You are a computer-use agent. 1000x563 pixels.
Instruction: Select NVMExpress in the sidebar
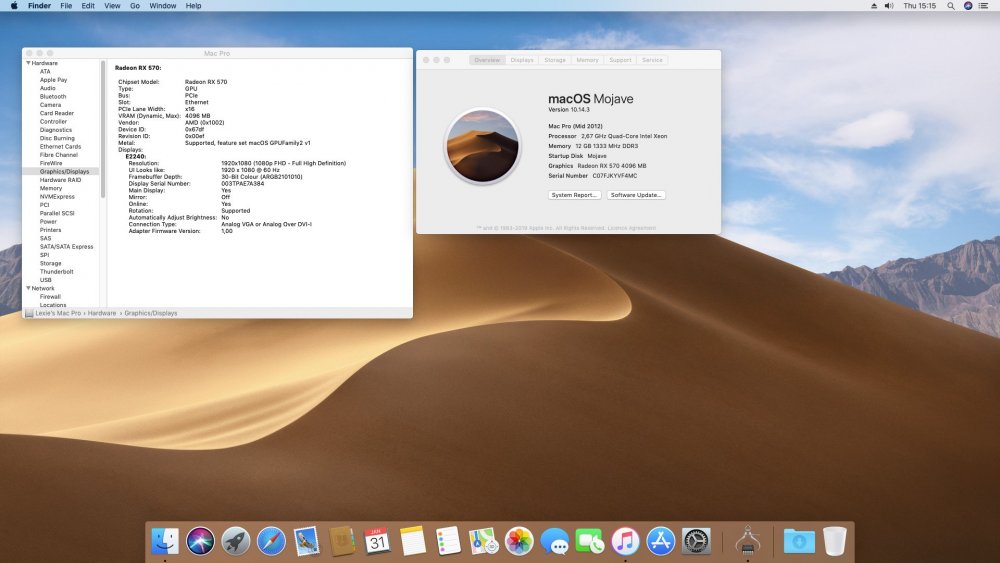pyautogui.click(x=57, y=196)
